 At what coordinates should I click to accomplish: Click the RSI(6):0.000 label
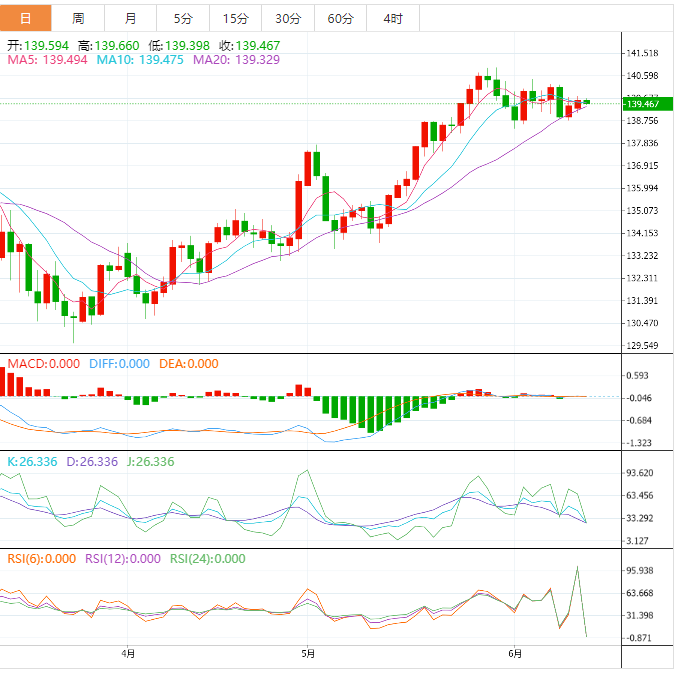pyautogui.click(x=42, y=558)
